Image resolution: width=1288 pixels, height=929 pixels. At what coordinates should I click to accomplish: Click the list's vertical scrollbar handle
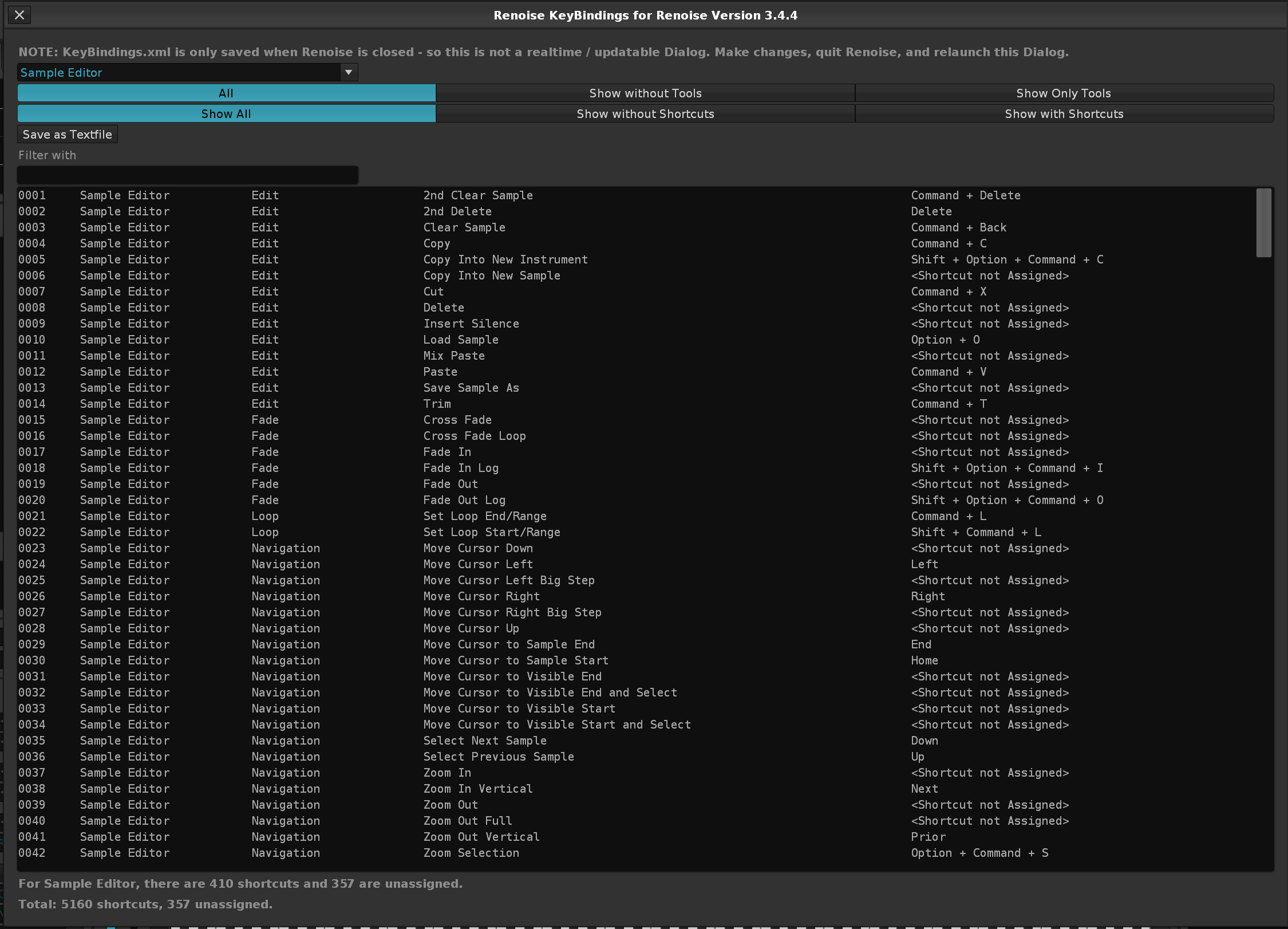click(x=1263, y=222)
